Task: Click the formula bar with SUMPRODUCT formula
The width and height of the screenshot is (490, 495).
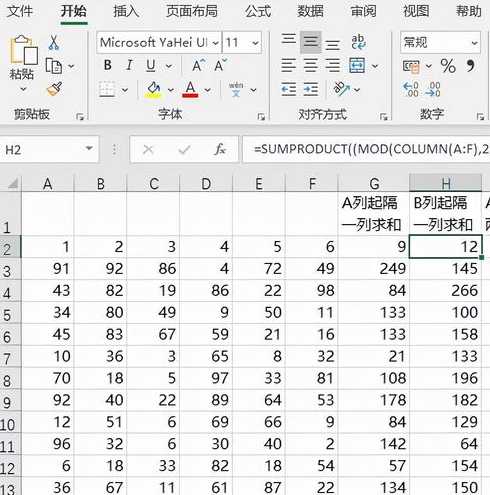Action: (x=366, y=149)
